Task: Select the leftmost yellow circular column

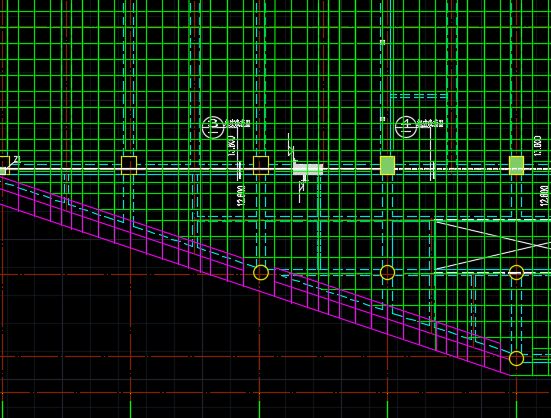Action: coord(261,273)
